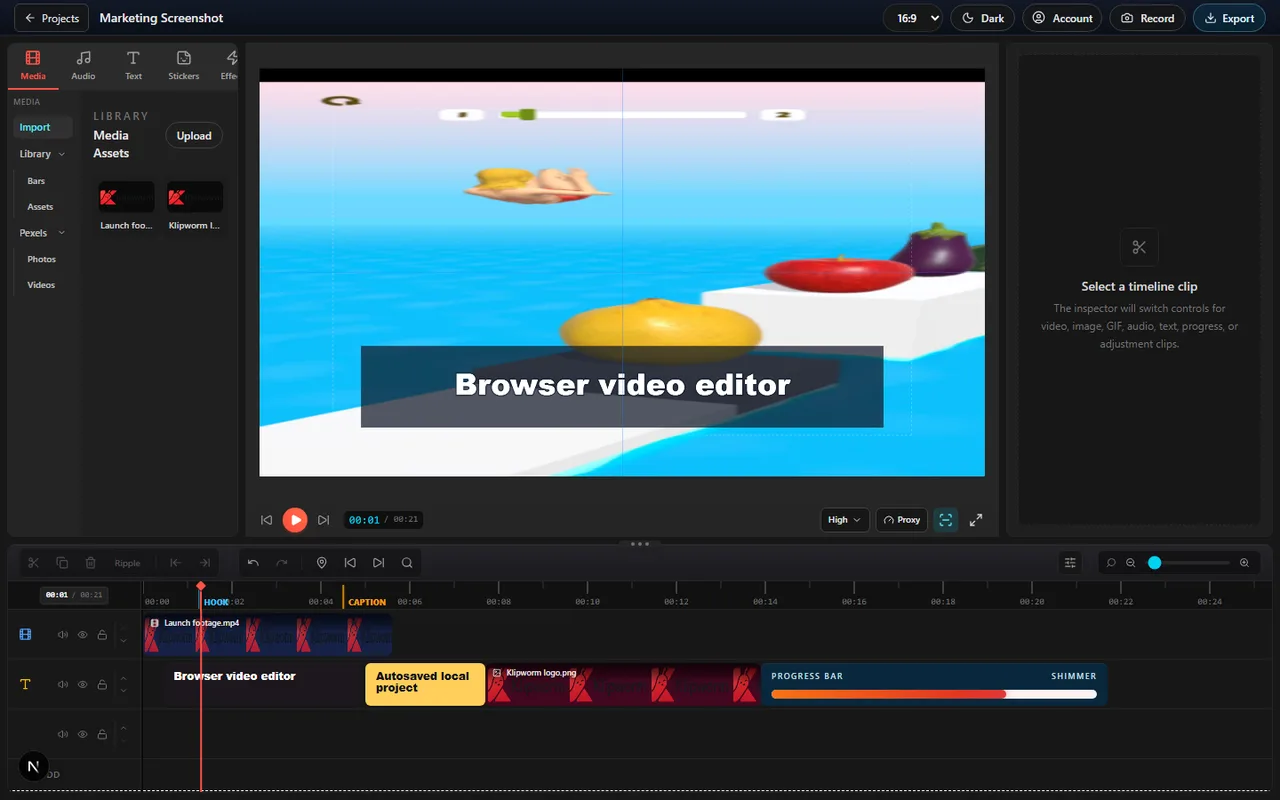Open the Bars library item
Image resolution: width=1280 pixels, height=800 pixels.
(36, 181)
